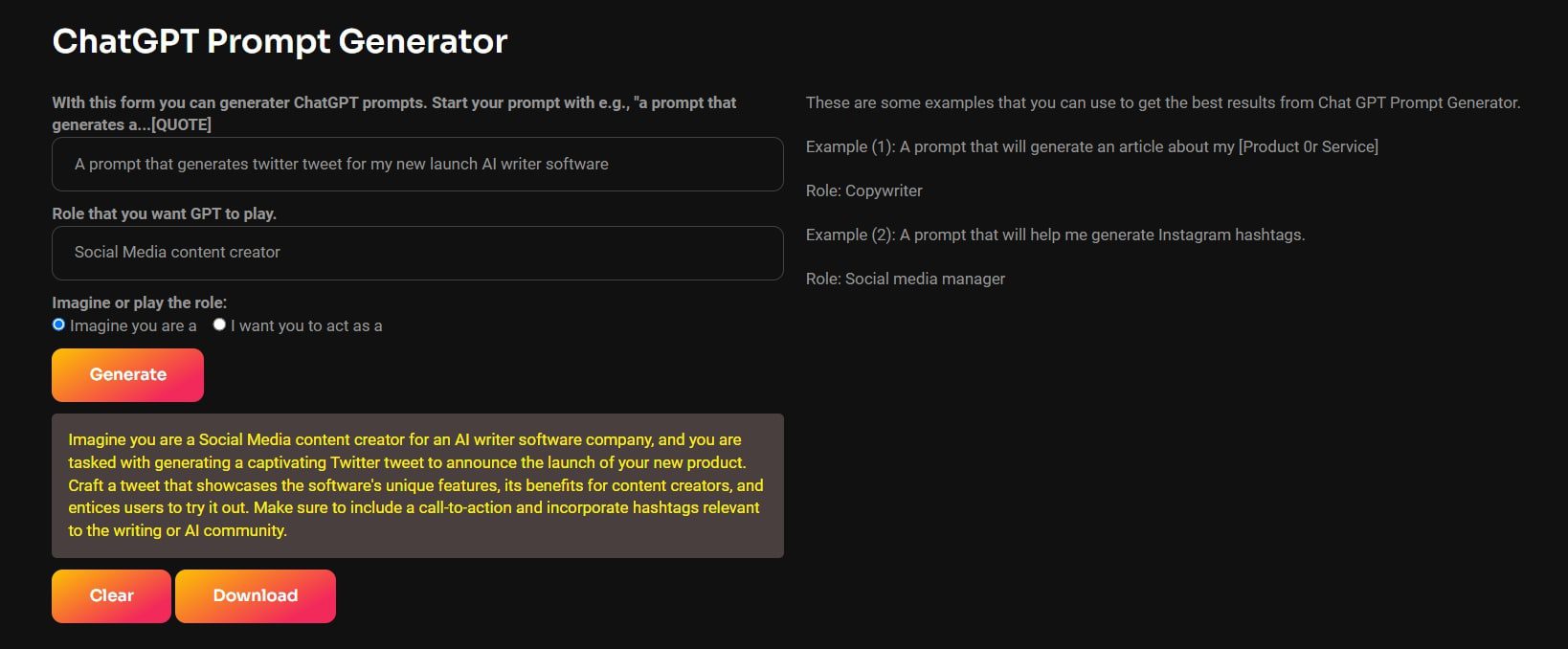Click the form instructions text above the prompt field
This screenshot has width=1568, height=649.
click(394, 112)
